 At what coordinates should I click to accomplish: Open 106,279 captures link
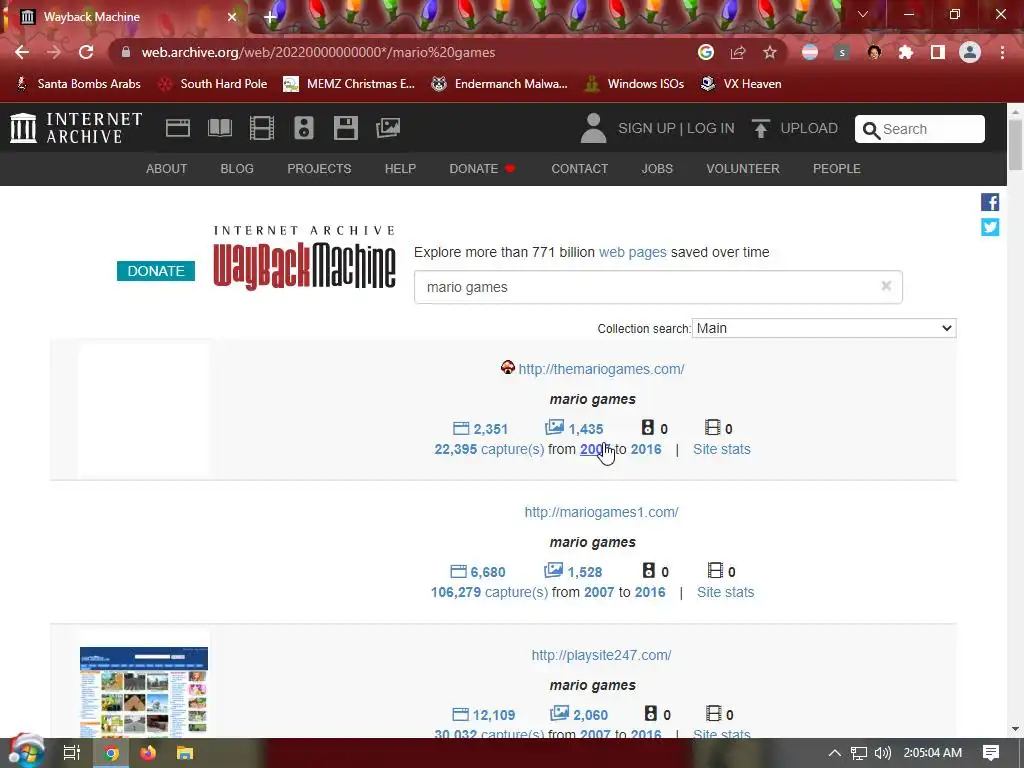click(x=489, y=592)
